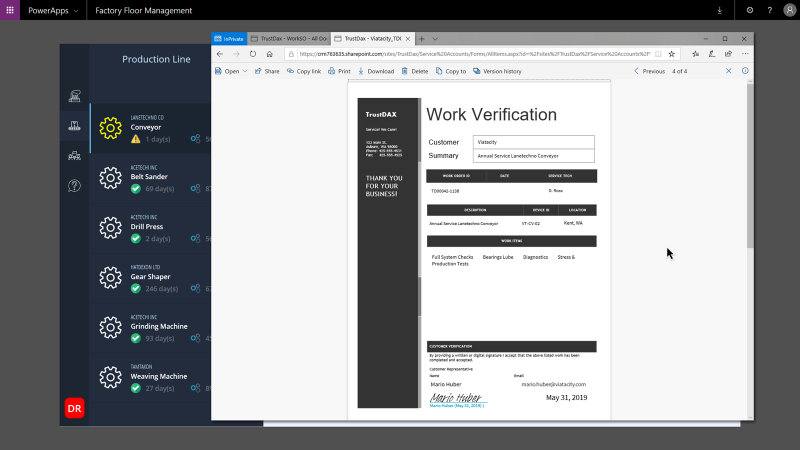Open Version history
800x450 pixels.
[x=497, y=71]
